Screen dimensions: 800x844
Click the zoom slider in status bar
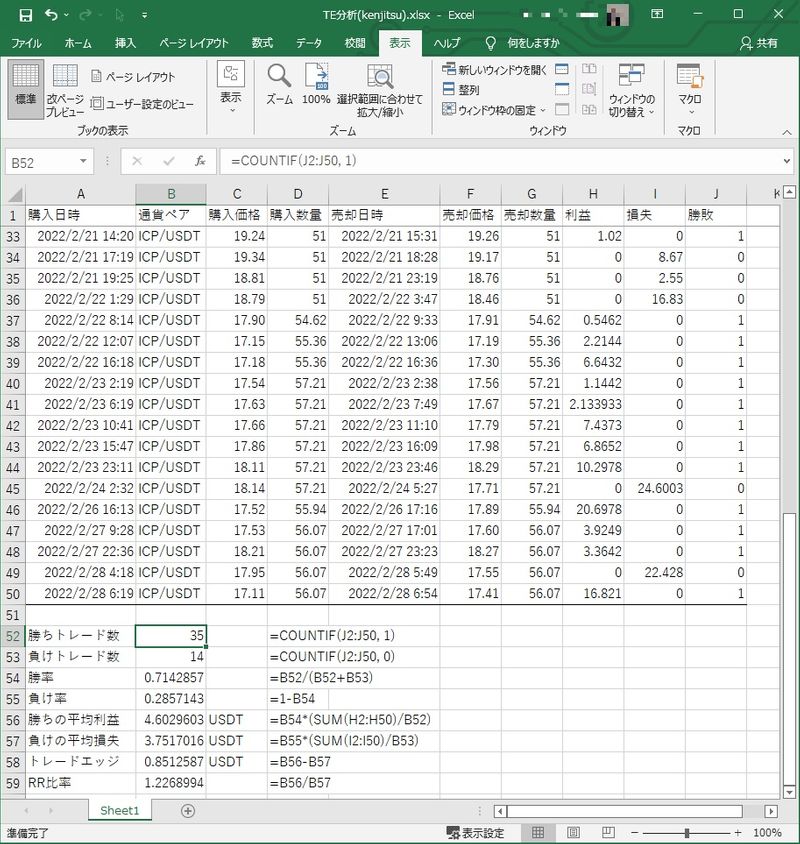[x=686, y=833]
